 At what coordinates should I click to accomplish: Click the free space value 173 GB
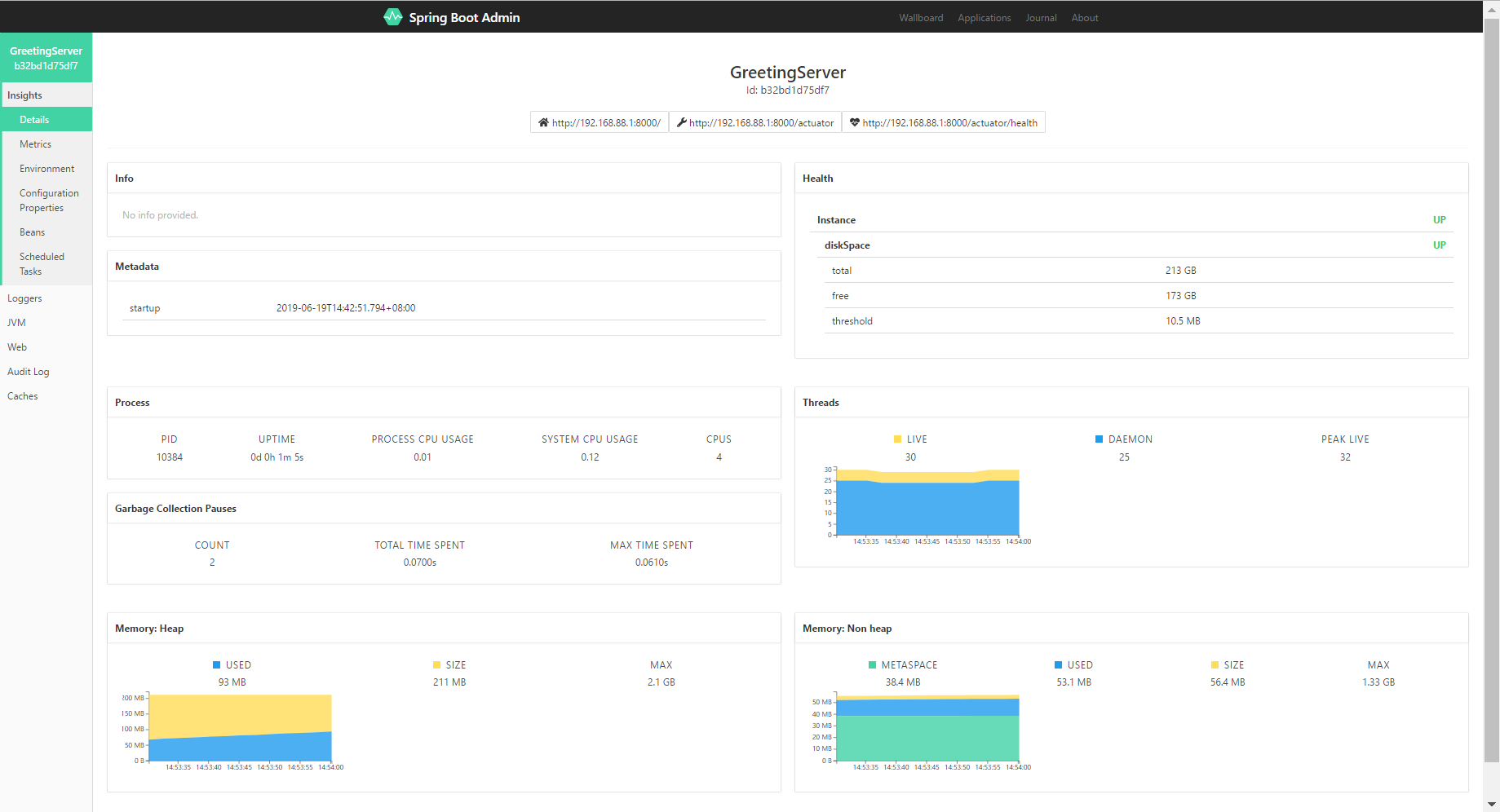(x=1181, y=296)
